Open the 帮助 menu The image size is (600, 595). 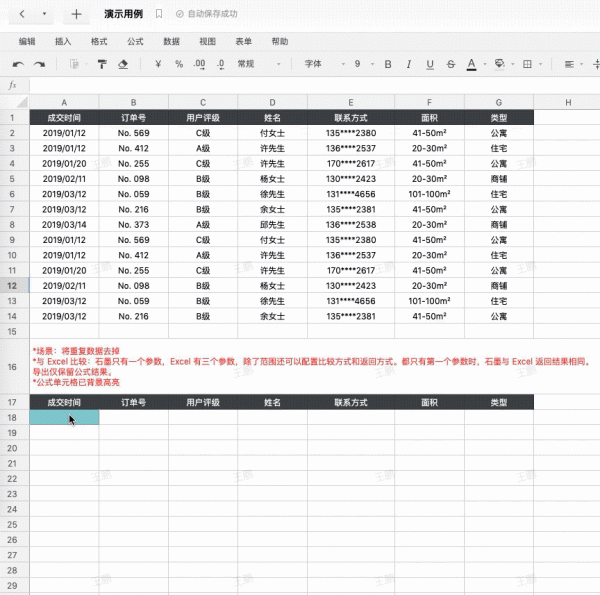coord(280,42)
